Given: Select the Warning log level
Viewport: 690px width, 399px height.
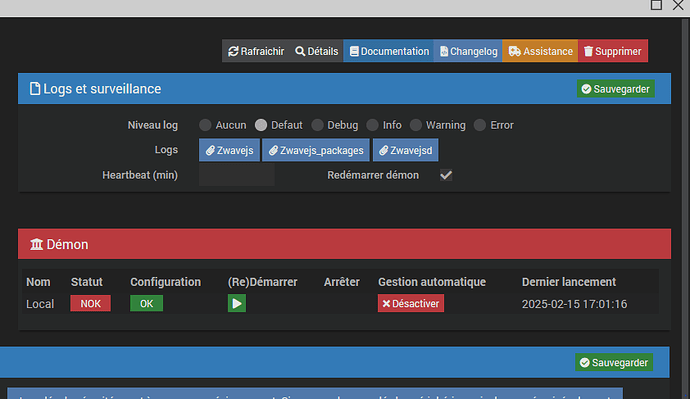Looking at the screenshot, I should tap(416, 125).
